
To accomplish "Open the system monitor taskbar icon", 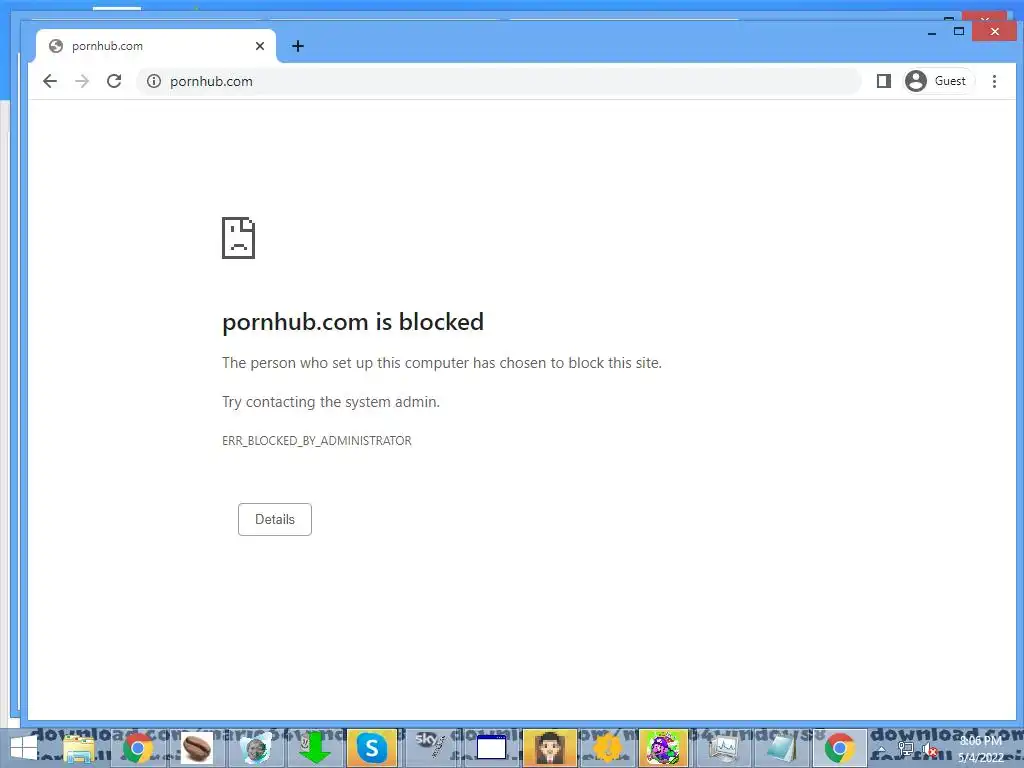I will pyautogui.click(x=722, y=748).
